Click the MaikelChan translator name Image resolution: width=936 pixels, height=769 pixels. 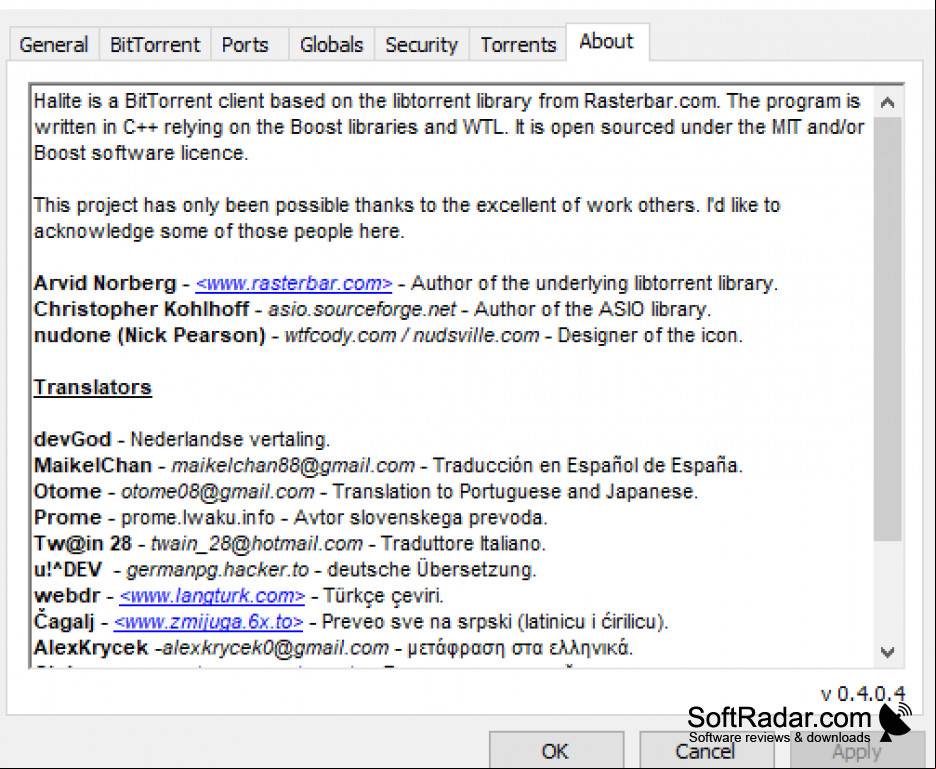click(93, 466)
